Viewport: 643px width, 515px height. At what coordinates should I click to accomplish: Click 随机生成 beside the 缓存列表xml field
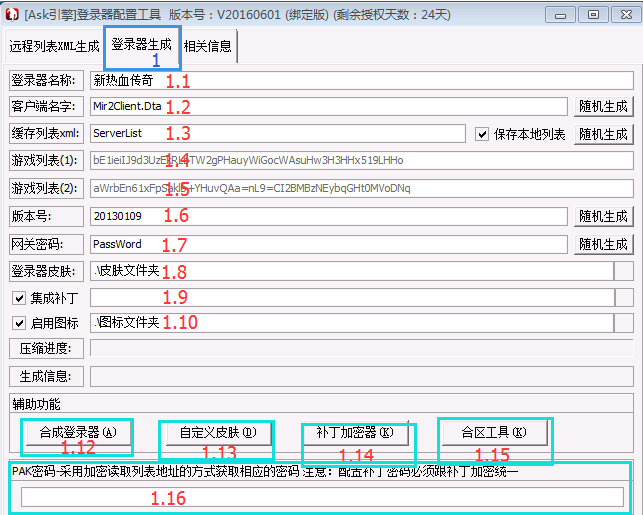[605, 134]
